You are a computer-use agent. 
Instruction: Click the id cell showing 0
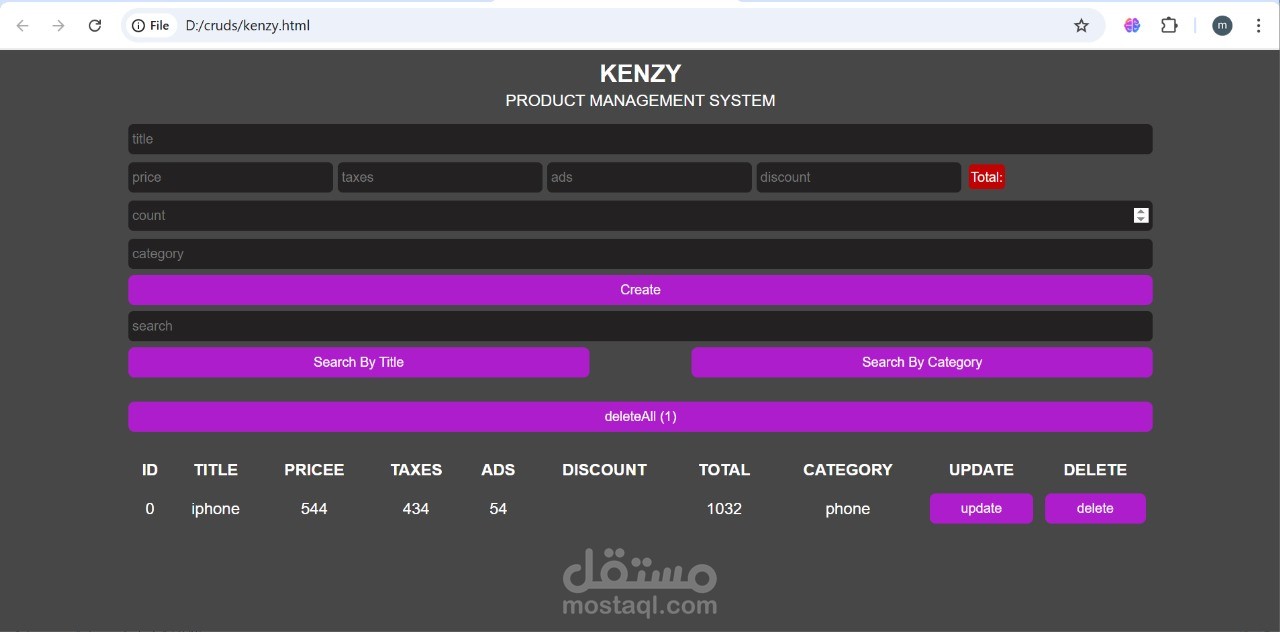pos(150,509)
